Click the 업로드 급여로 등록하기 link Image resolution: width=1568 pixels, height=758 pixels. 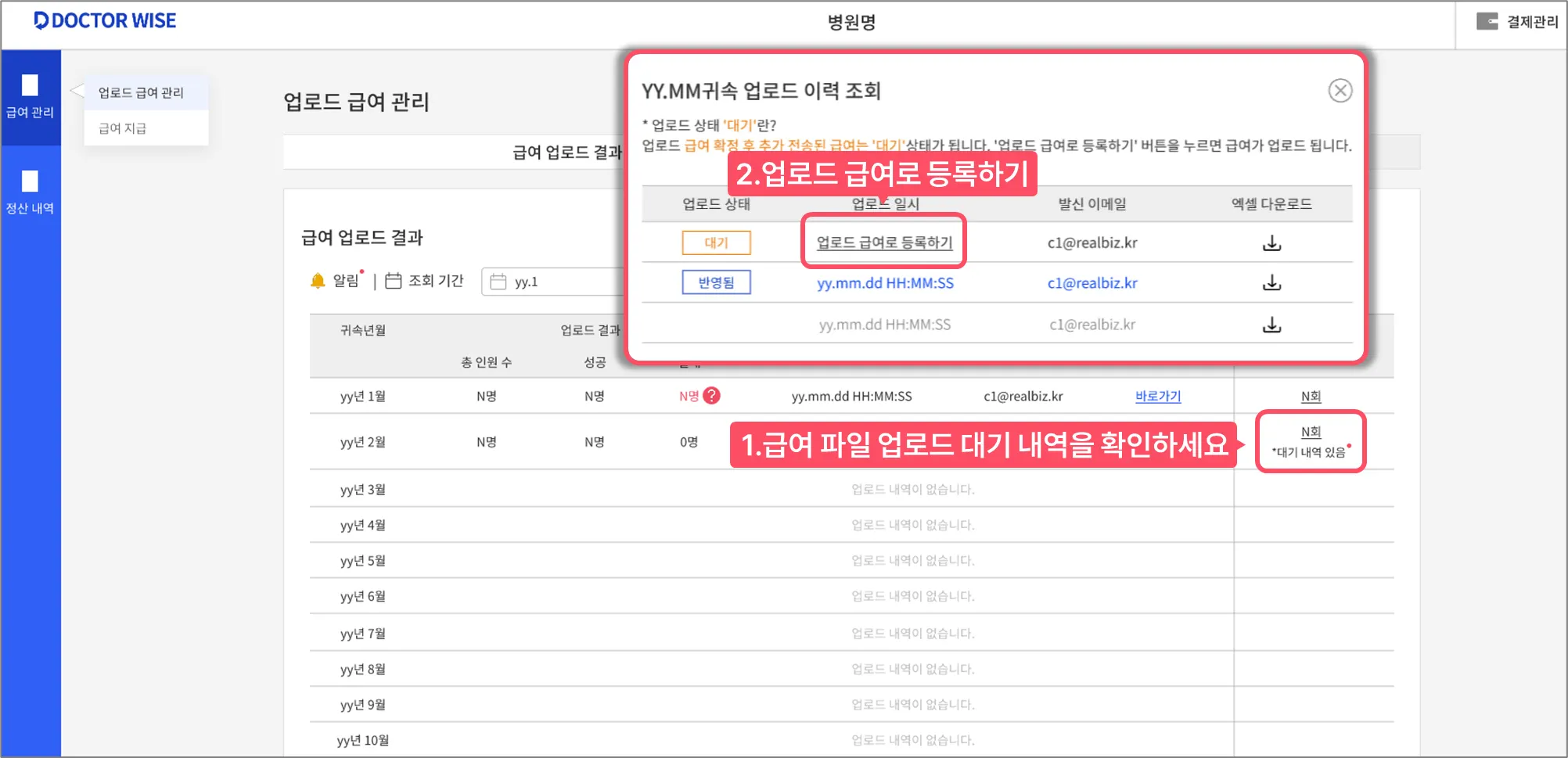884,242
